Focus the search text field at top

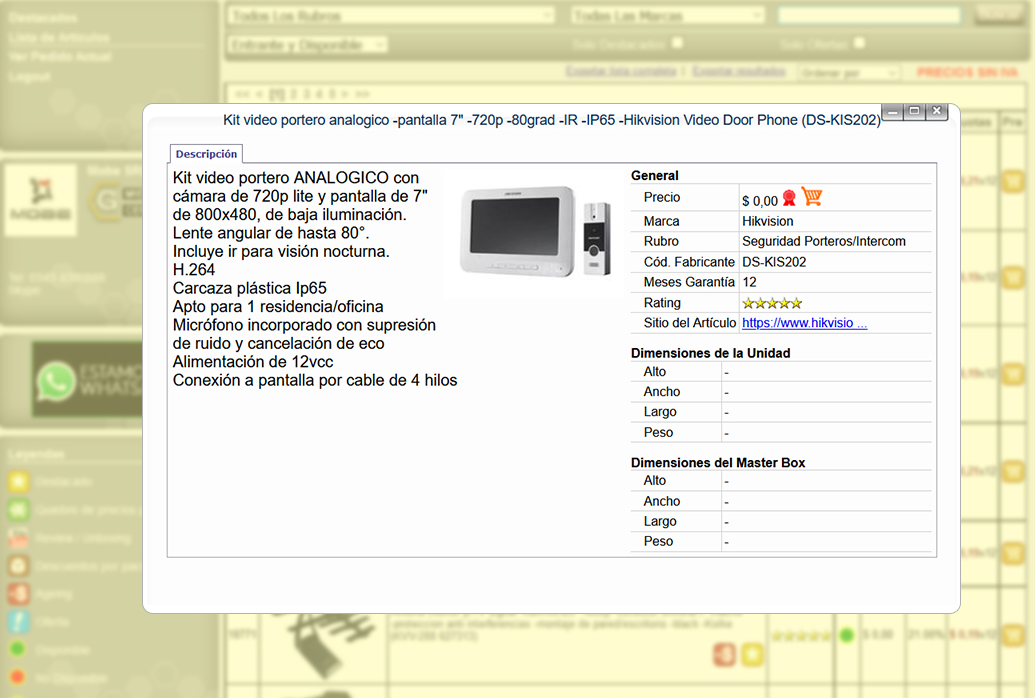(868, 16)
